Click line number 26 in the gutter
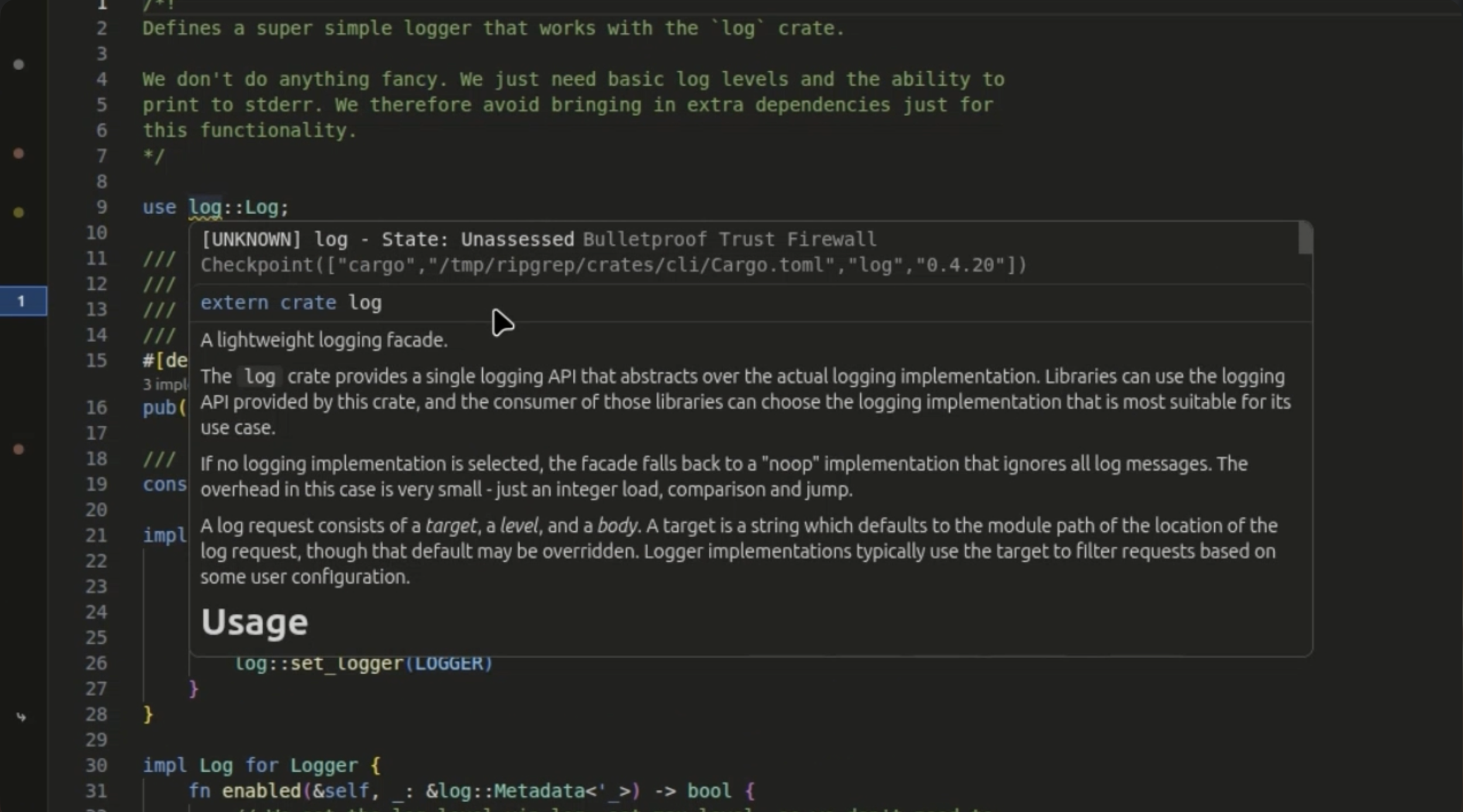The height and width of the screenshot is (812, 1463). click(x=96, y=663)
